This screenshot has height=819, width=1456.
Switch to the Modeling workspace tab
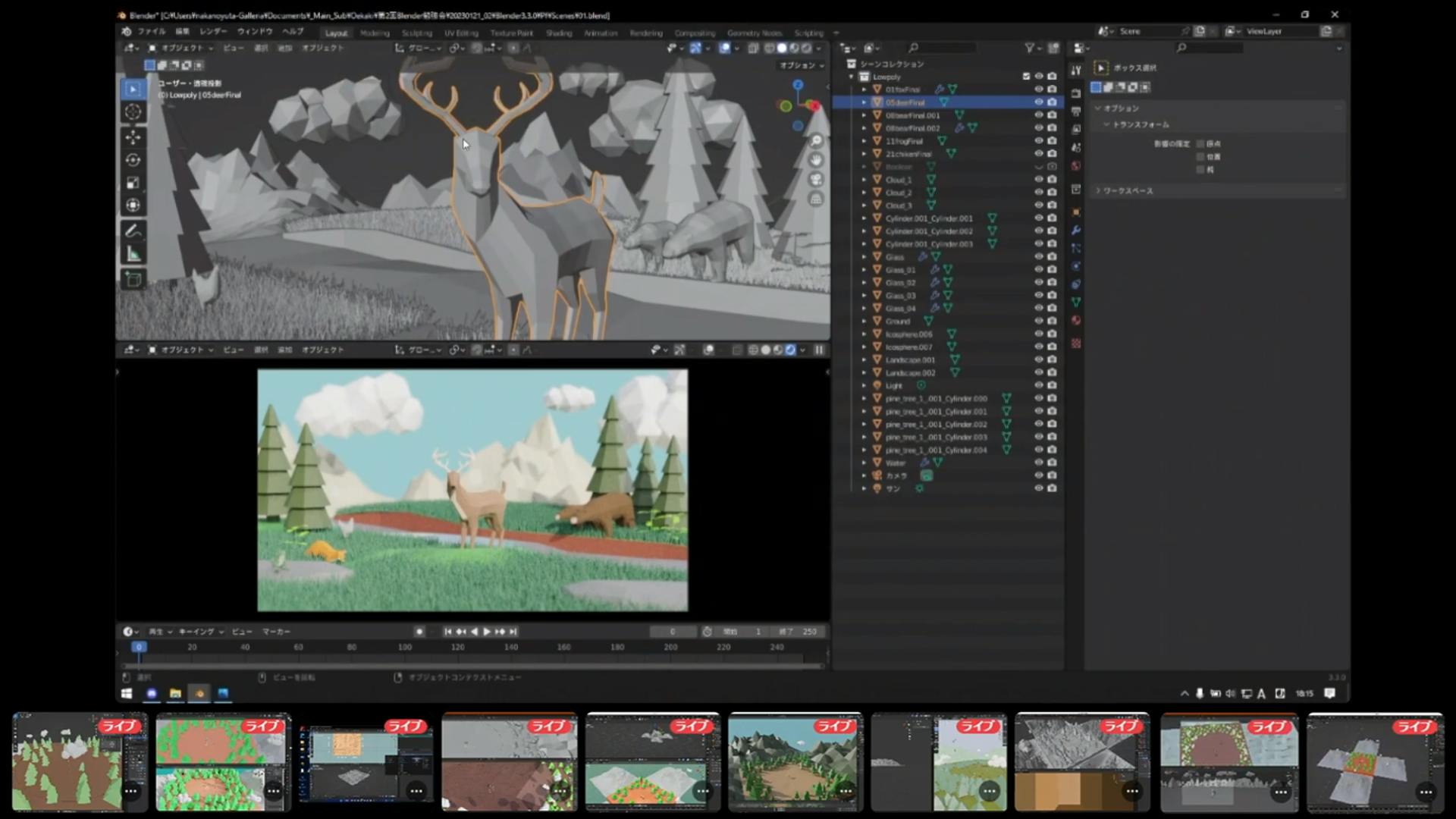click(x=375, y=33)
